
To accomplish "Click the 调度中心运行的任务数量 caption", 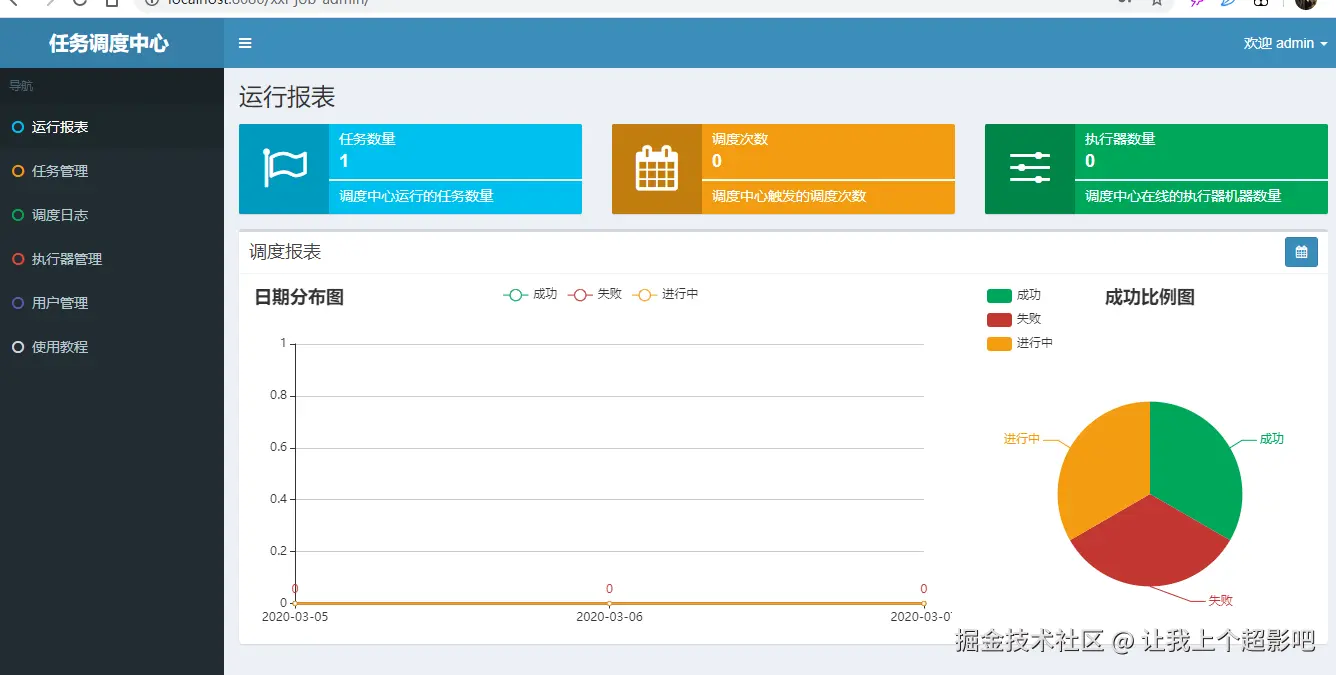I will tap(416, 196).
